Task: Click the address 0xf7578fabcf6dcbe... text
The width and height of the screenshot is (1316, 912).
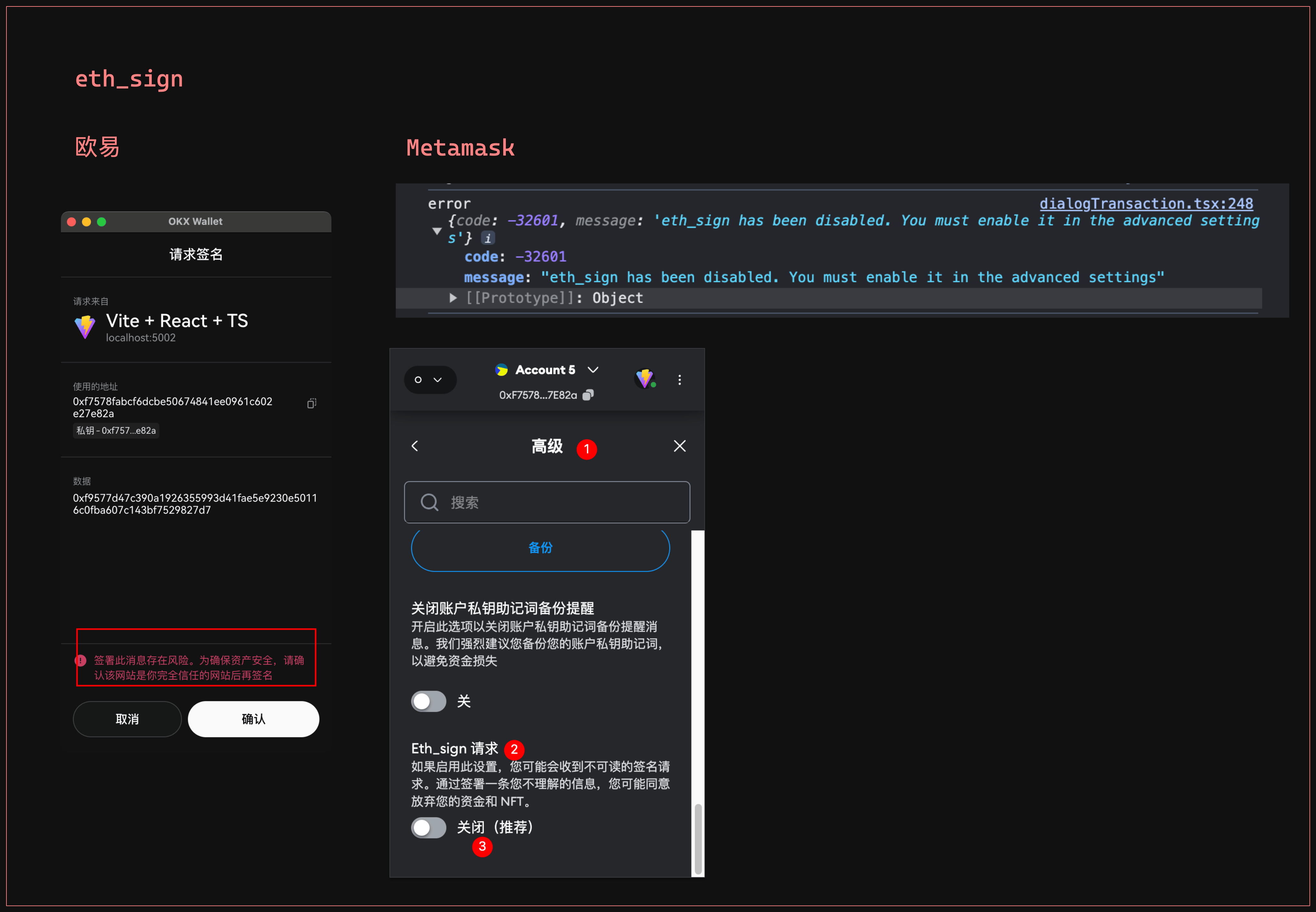Action: coord(173,407)
